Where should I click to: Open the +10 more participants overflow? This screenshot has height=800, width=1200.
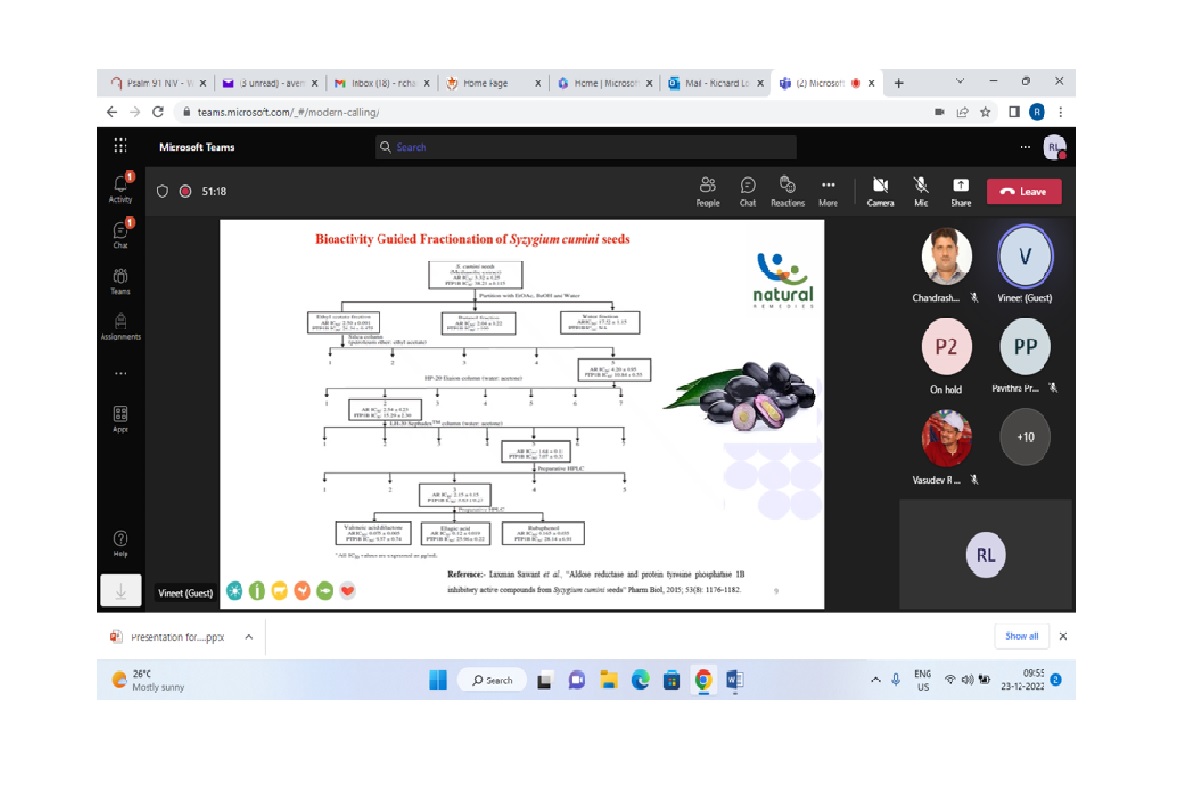click(1025, 436)
